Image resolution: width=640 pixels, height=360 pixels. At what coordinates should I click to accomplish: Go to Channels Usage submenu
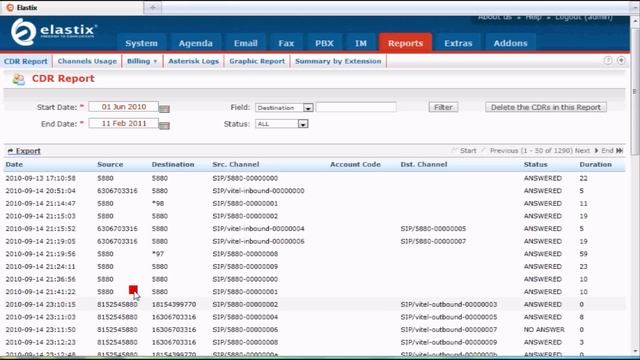click(87, 61)
